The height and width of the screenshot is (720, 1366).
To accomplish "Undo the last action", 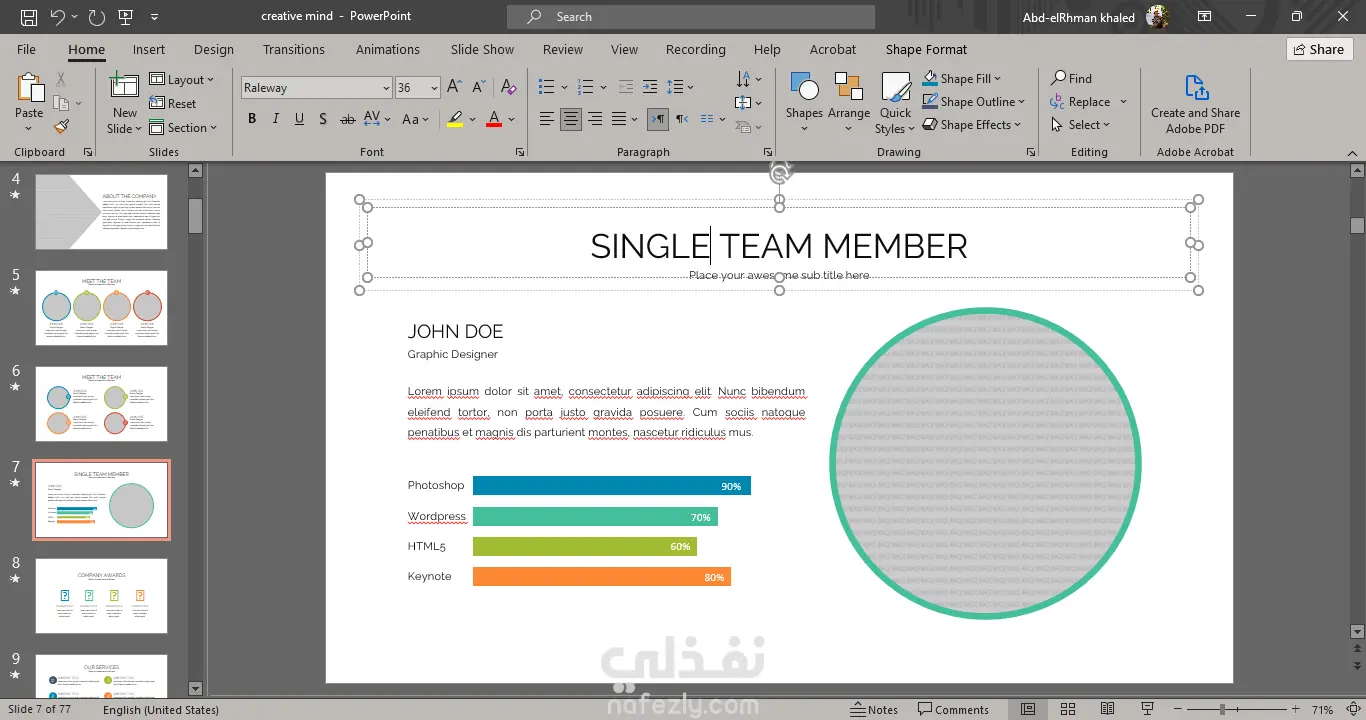I will [x=57, y=17].
